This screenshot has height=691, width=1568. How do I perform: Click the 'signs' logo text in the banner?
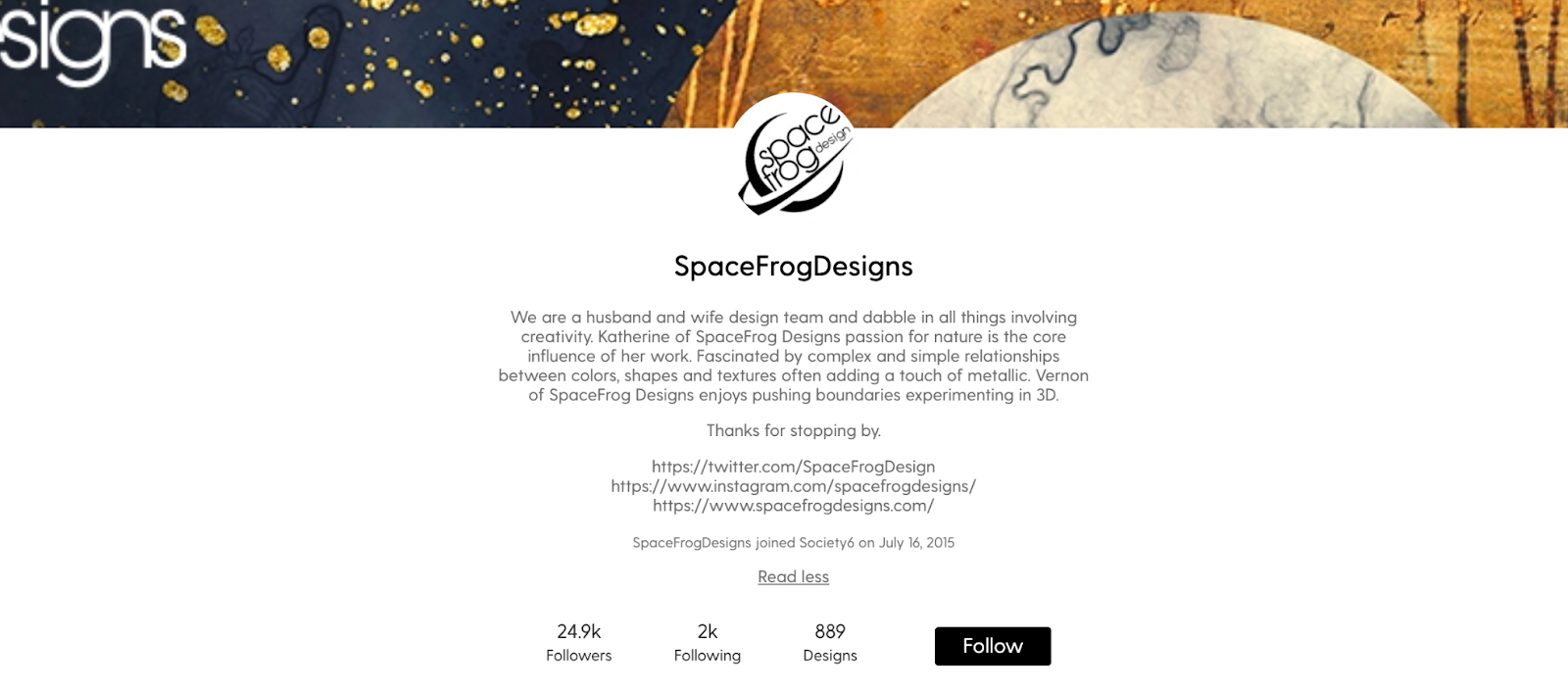click(93, 39)
